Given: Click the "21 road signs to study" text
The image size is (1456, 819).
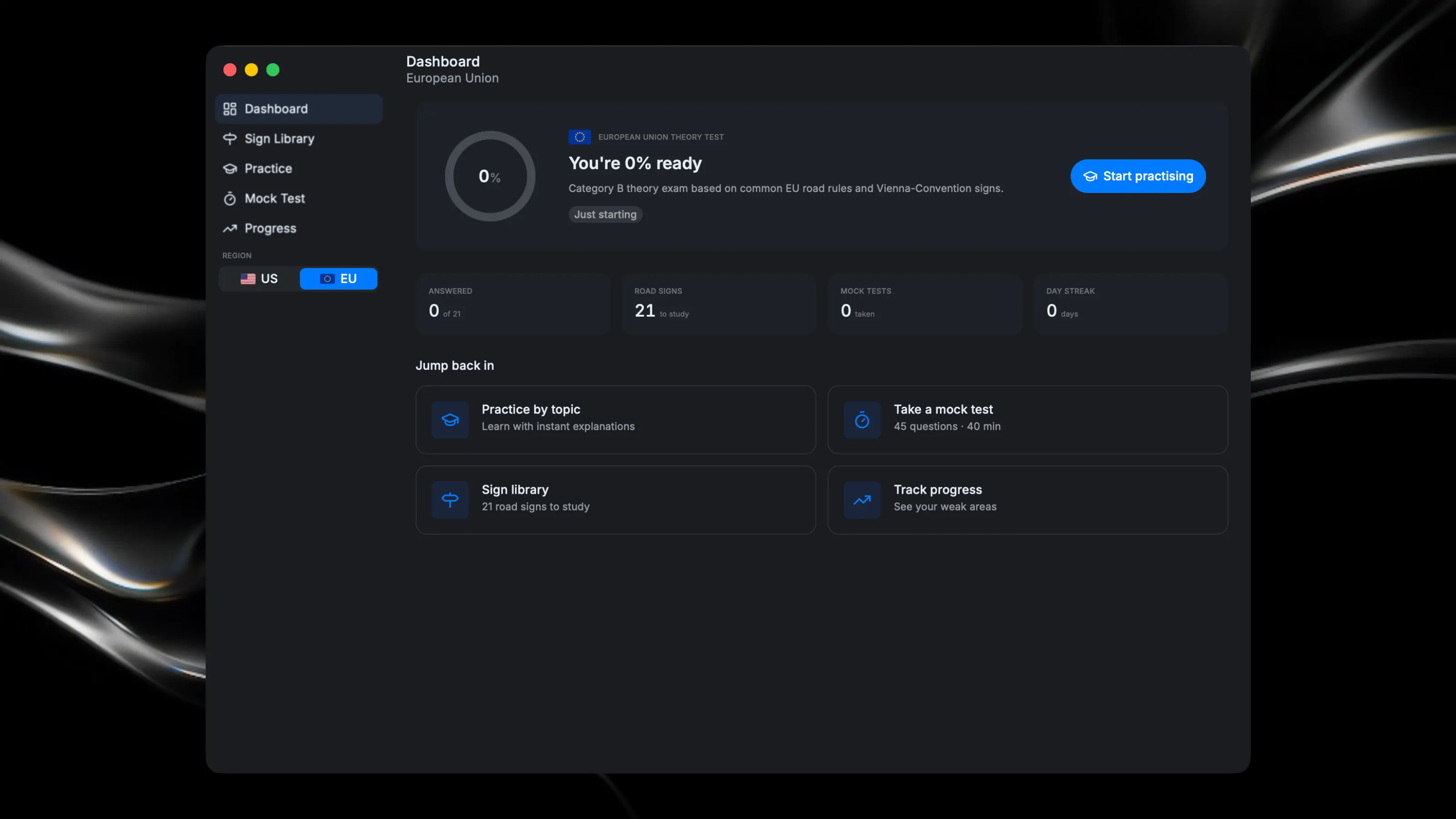Looking at the screenshot, I should coord(535,506).
